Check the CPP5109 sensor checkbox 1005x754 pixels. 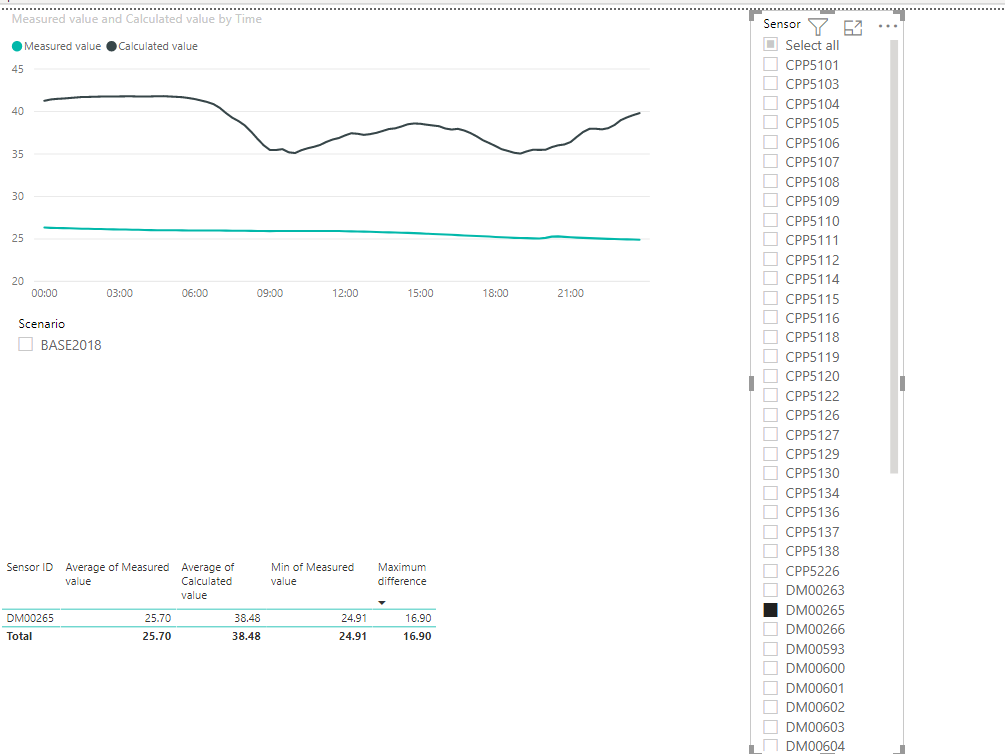click(x=770, y=201)
